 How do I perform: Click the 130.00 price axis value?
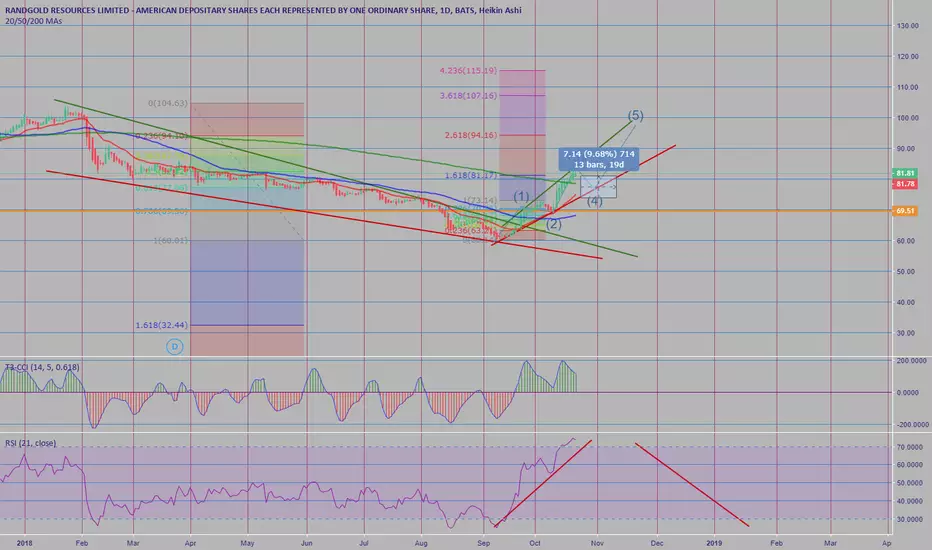point(907,26)
